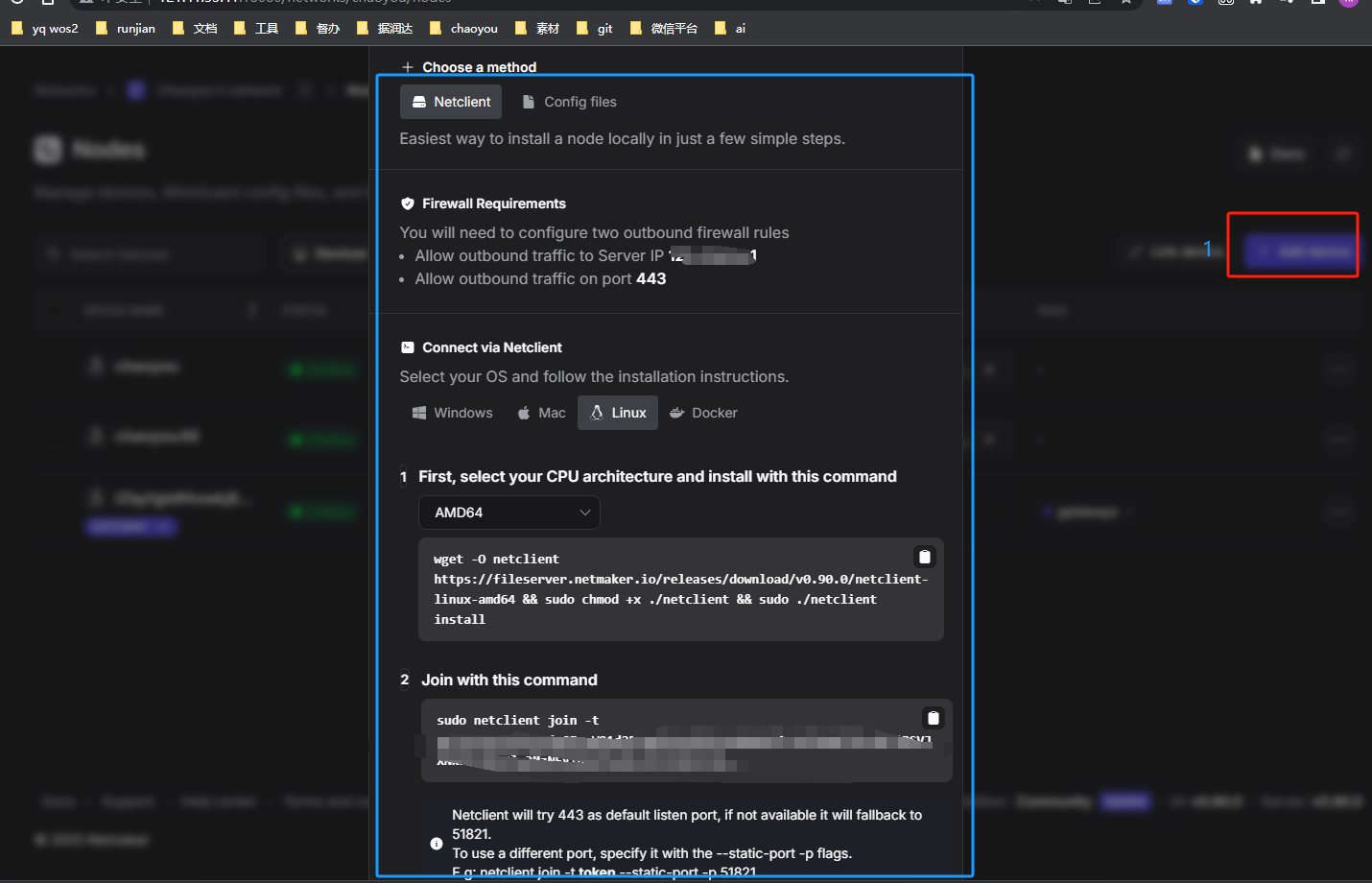Select the Linux OS option
Screen dimensions: 1372x883
click(618, 413)
